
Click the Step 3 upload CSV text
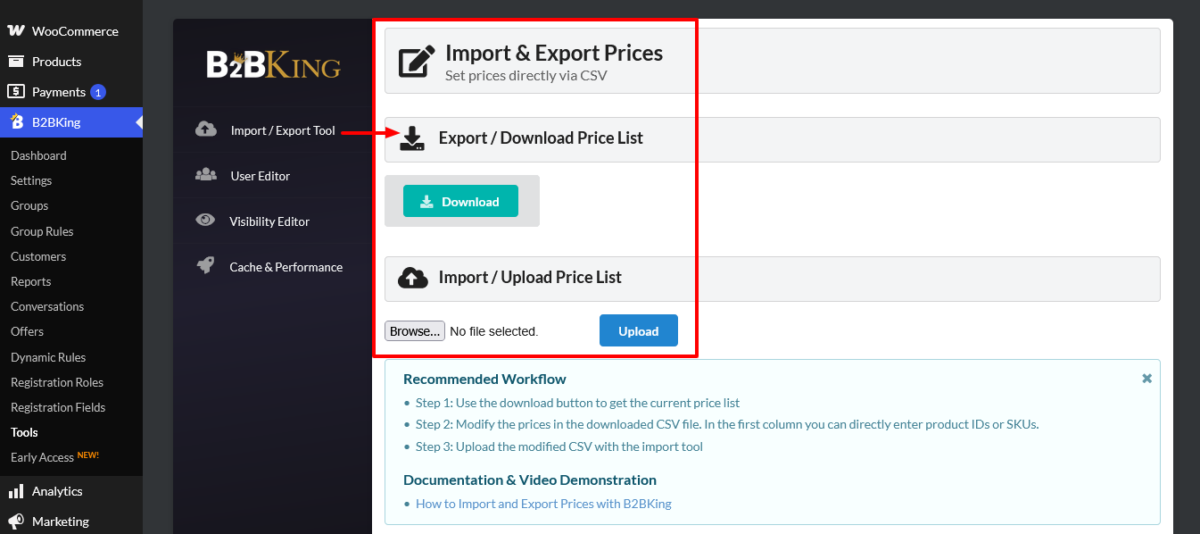click(559, 446)
